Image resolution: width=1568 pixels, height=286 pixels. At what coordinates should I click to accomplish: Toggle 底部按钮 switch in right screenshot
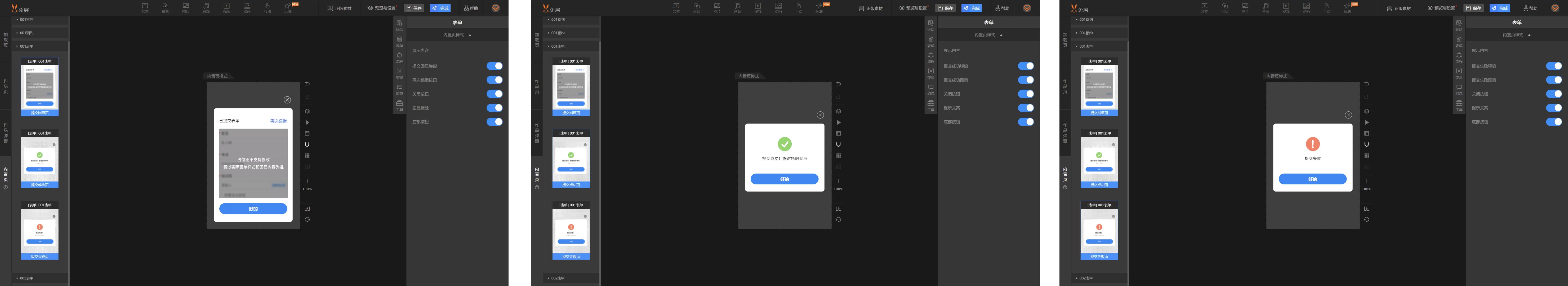[x=1554, y=122]
